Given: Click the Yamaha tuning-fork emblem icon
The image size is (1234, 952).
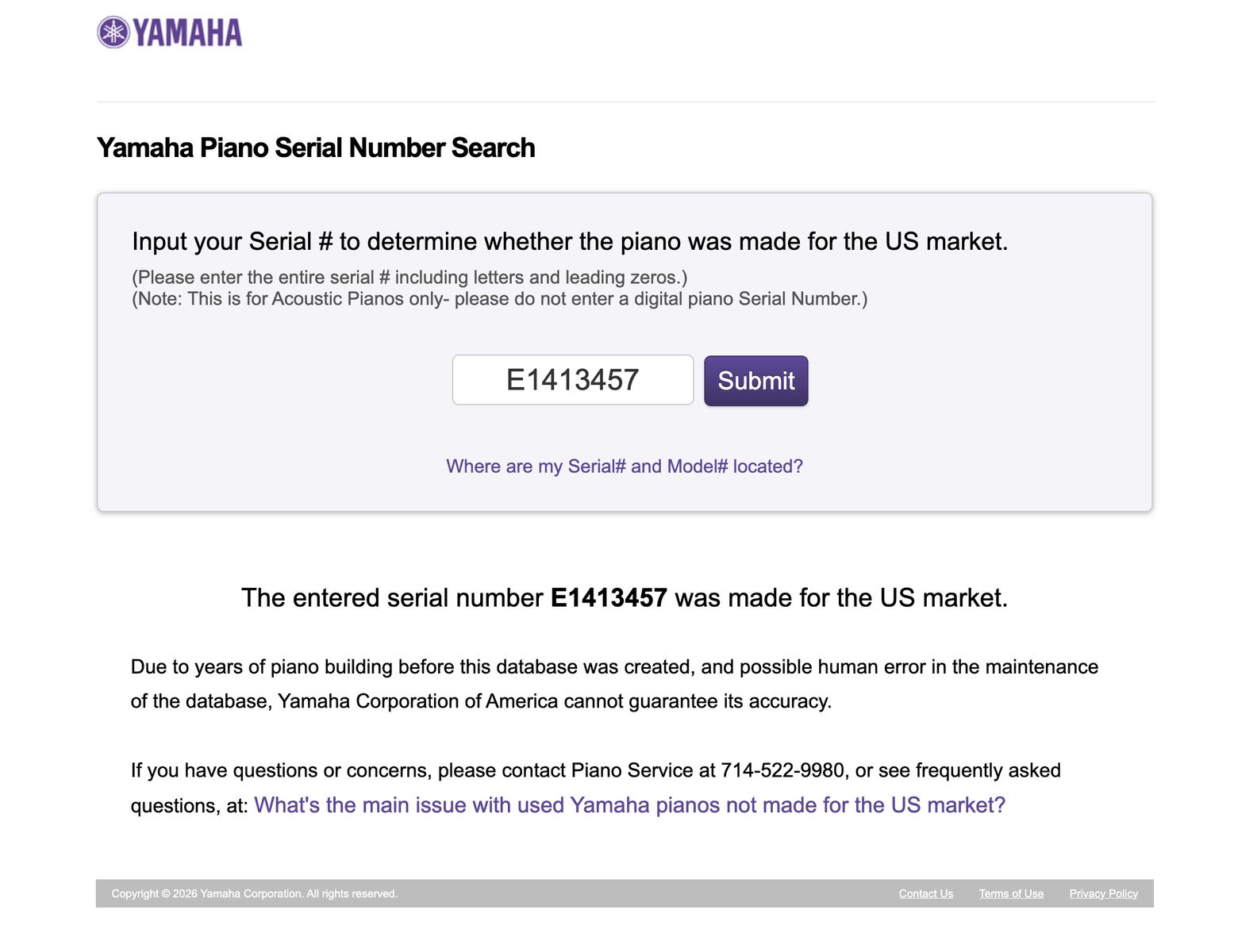Looking at the screenshot, I should (x=113, y=33).
